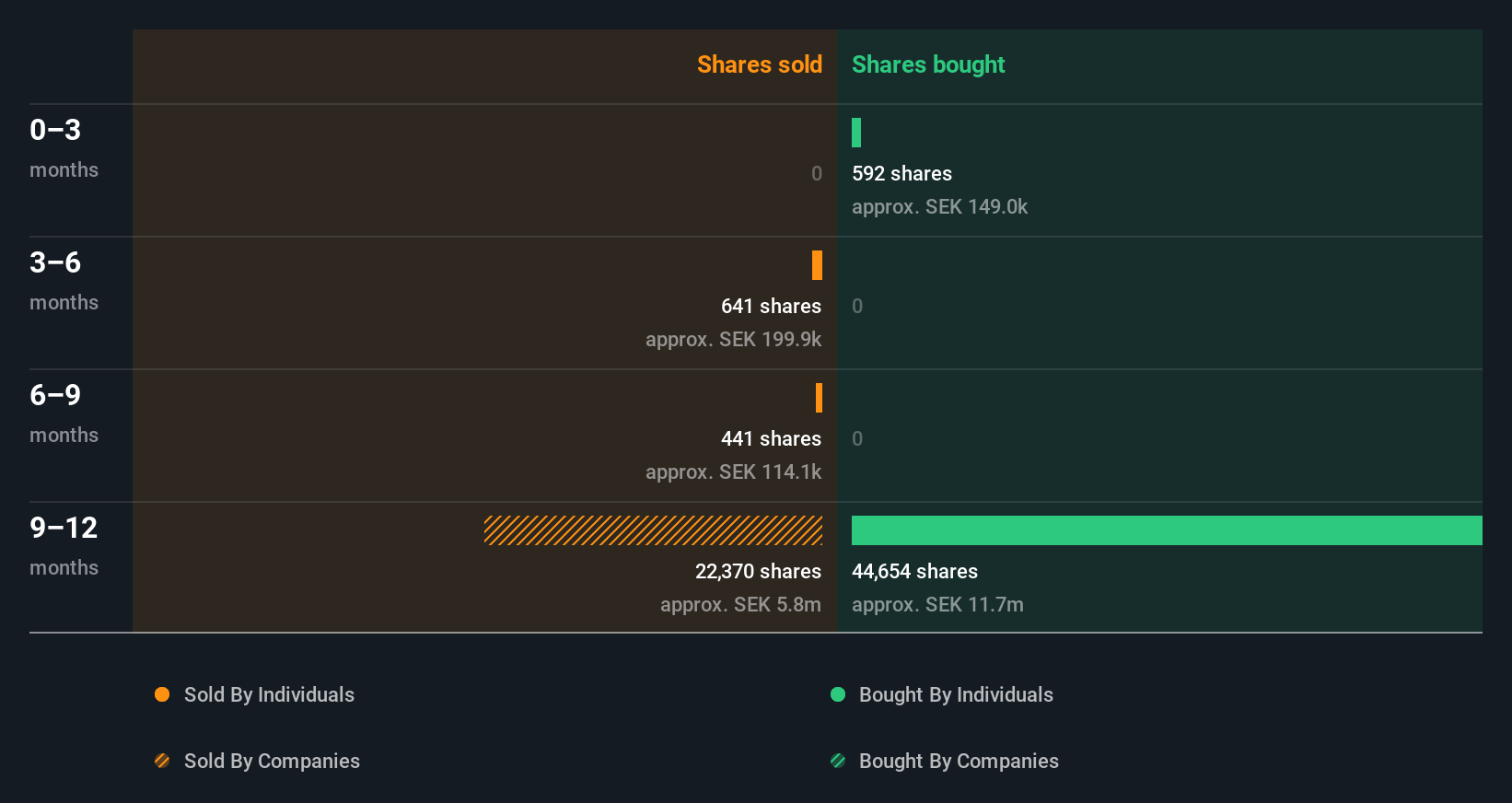
Task: Click the approx. SEK 114.1k text
Action: [733, 471]
